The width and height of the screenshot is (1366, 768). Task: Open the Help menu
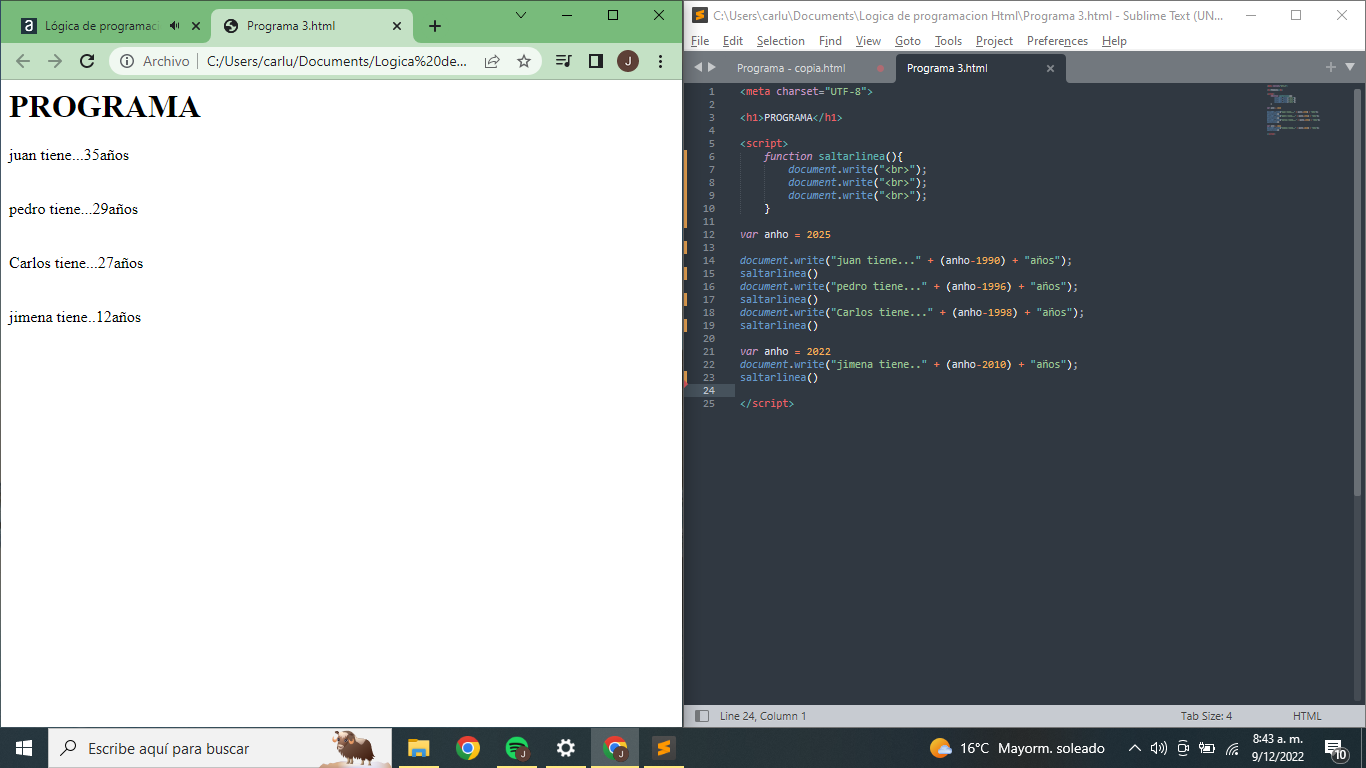(1114, 41)
